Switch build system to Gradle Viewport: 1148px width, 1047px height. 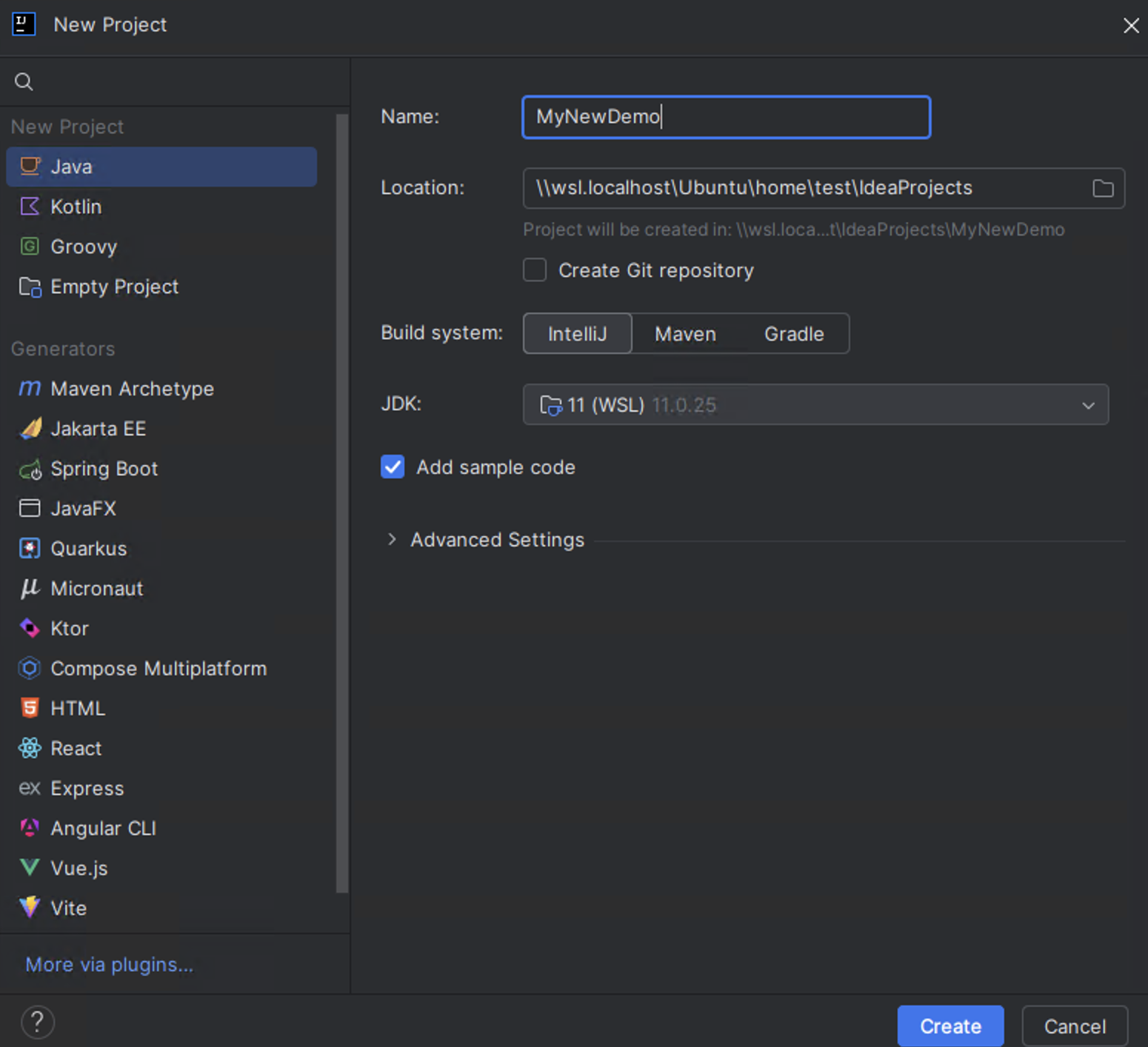coord(793,333)
